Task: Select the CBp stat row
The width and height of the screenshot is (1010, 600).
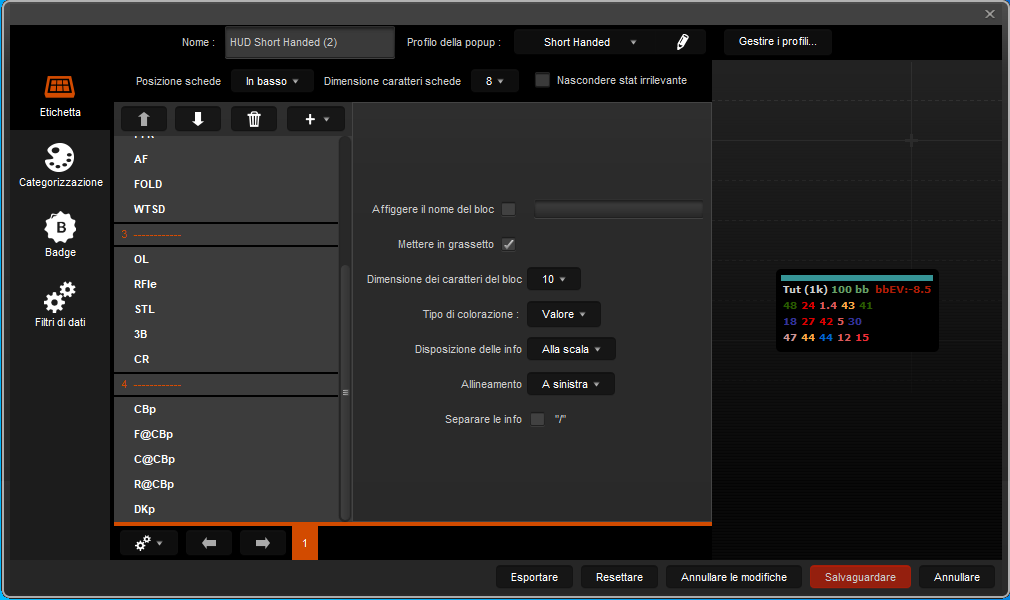Action: [x=226, y=409]
